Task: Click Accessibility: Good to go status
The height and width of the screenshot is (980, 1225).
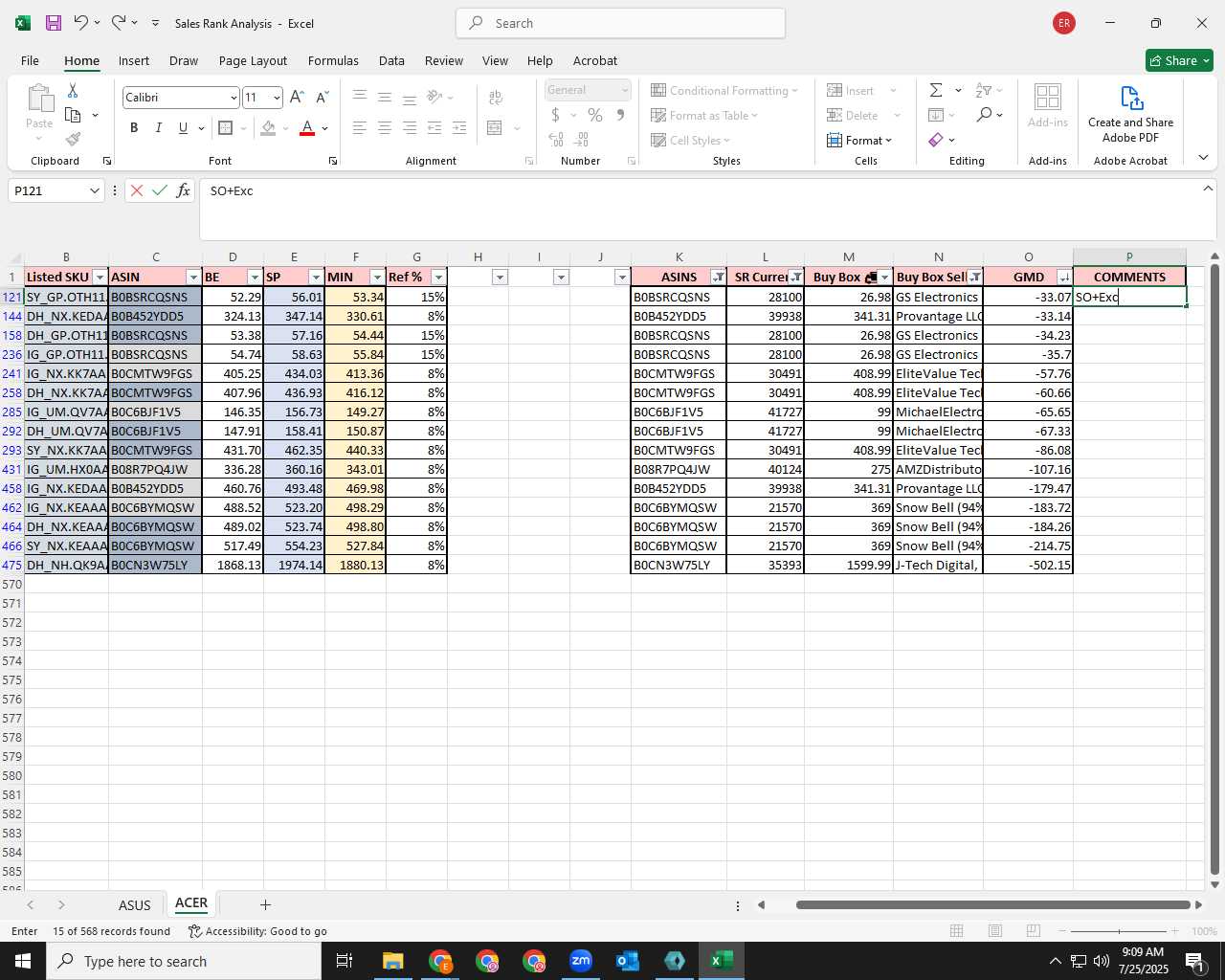Action: coord(257,931)
